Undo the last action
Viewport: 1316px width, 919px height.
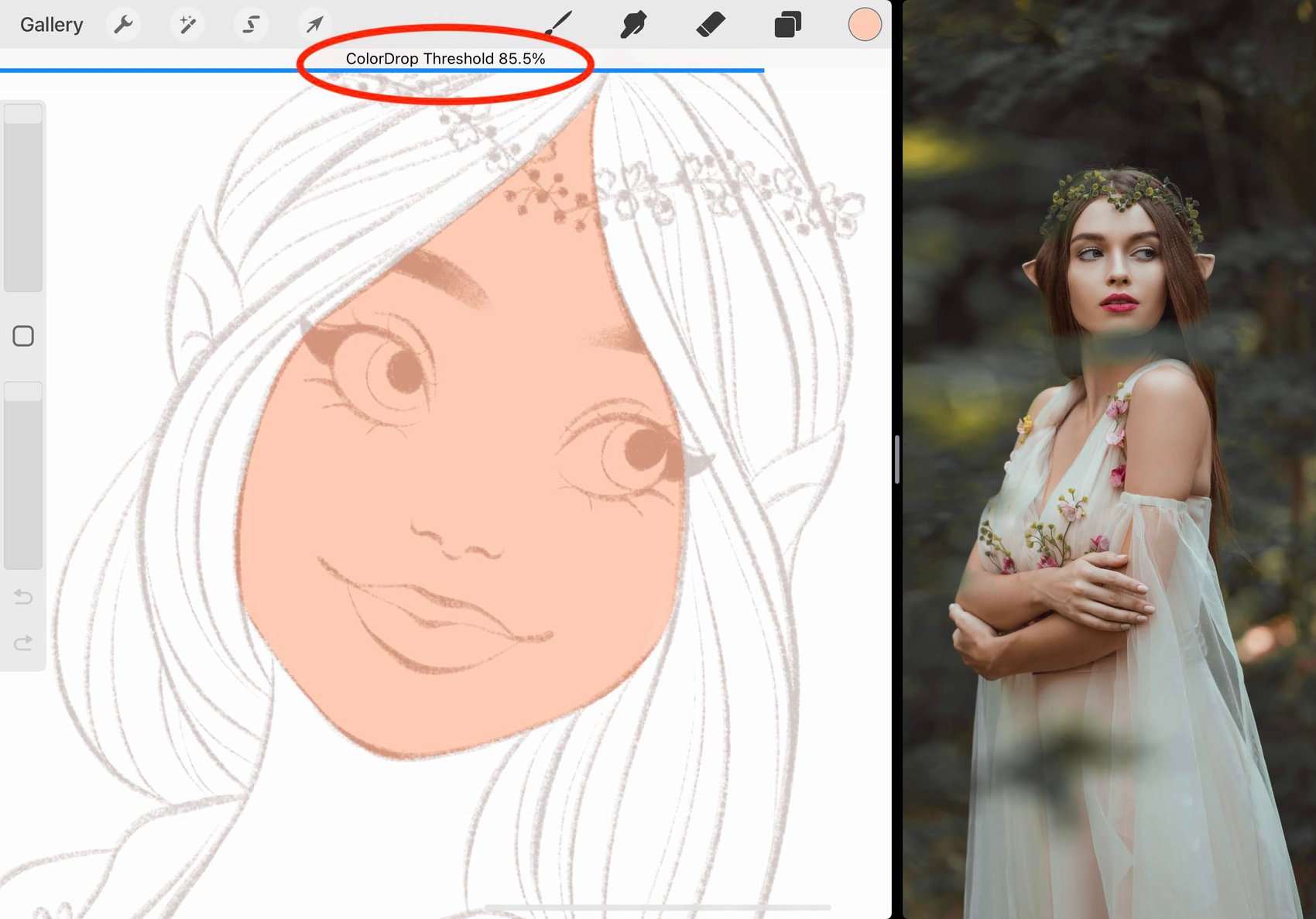(x=23, y=597)
